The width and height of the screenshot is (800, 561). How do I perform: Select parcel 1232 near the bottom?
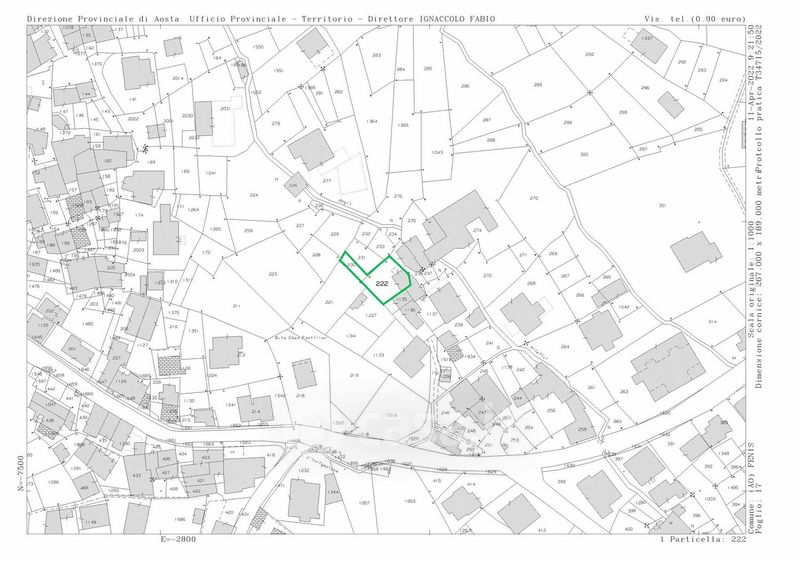304,470
